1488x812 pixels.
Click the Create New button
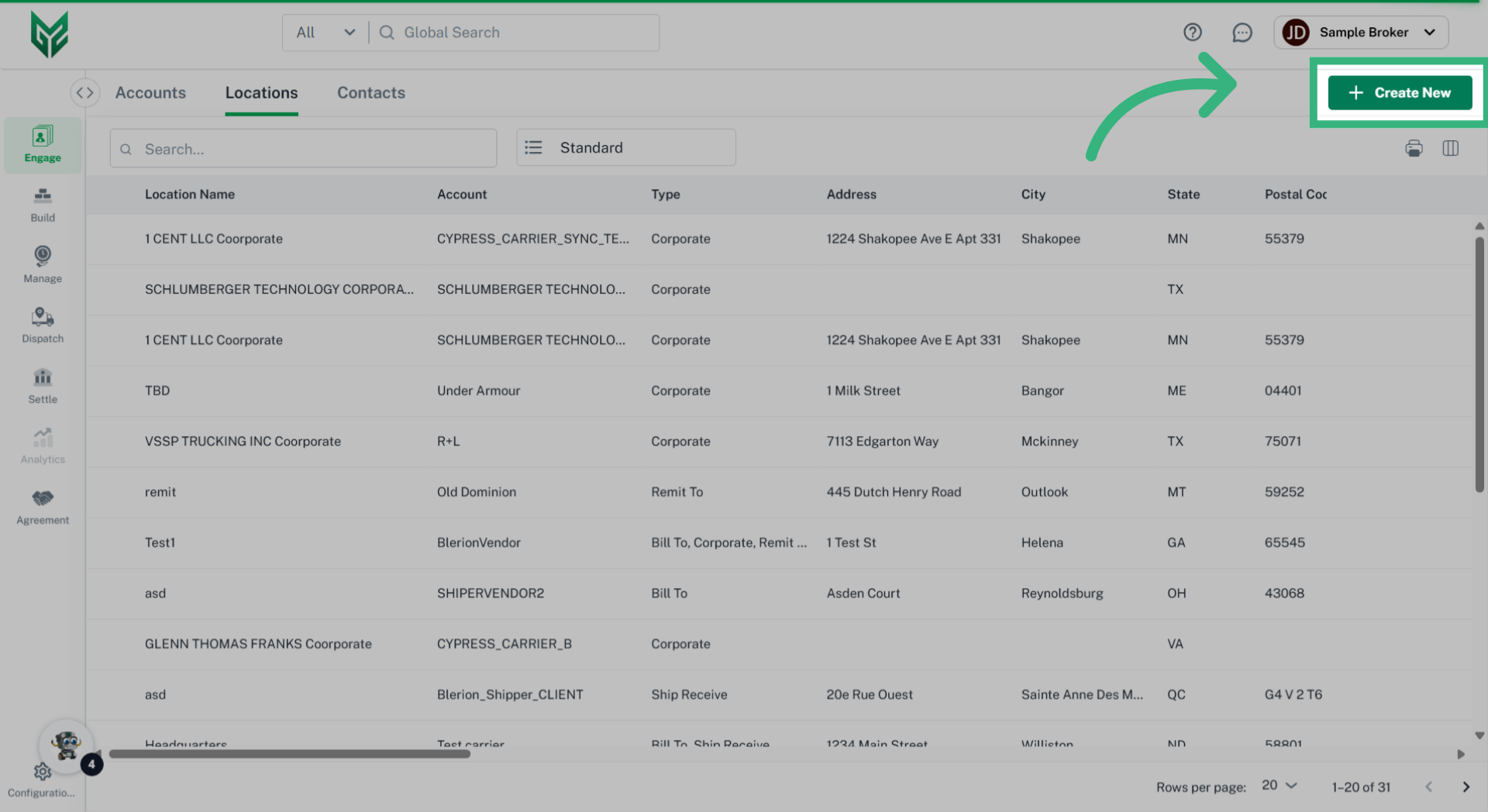(x=1400, y=93)
